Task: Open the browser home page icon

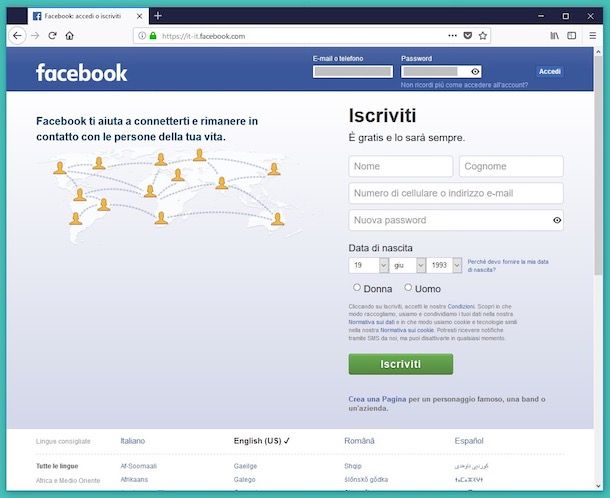Action: coord(70,36)
